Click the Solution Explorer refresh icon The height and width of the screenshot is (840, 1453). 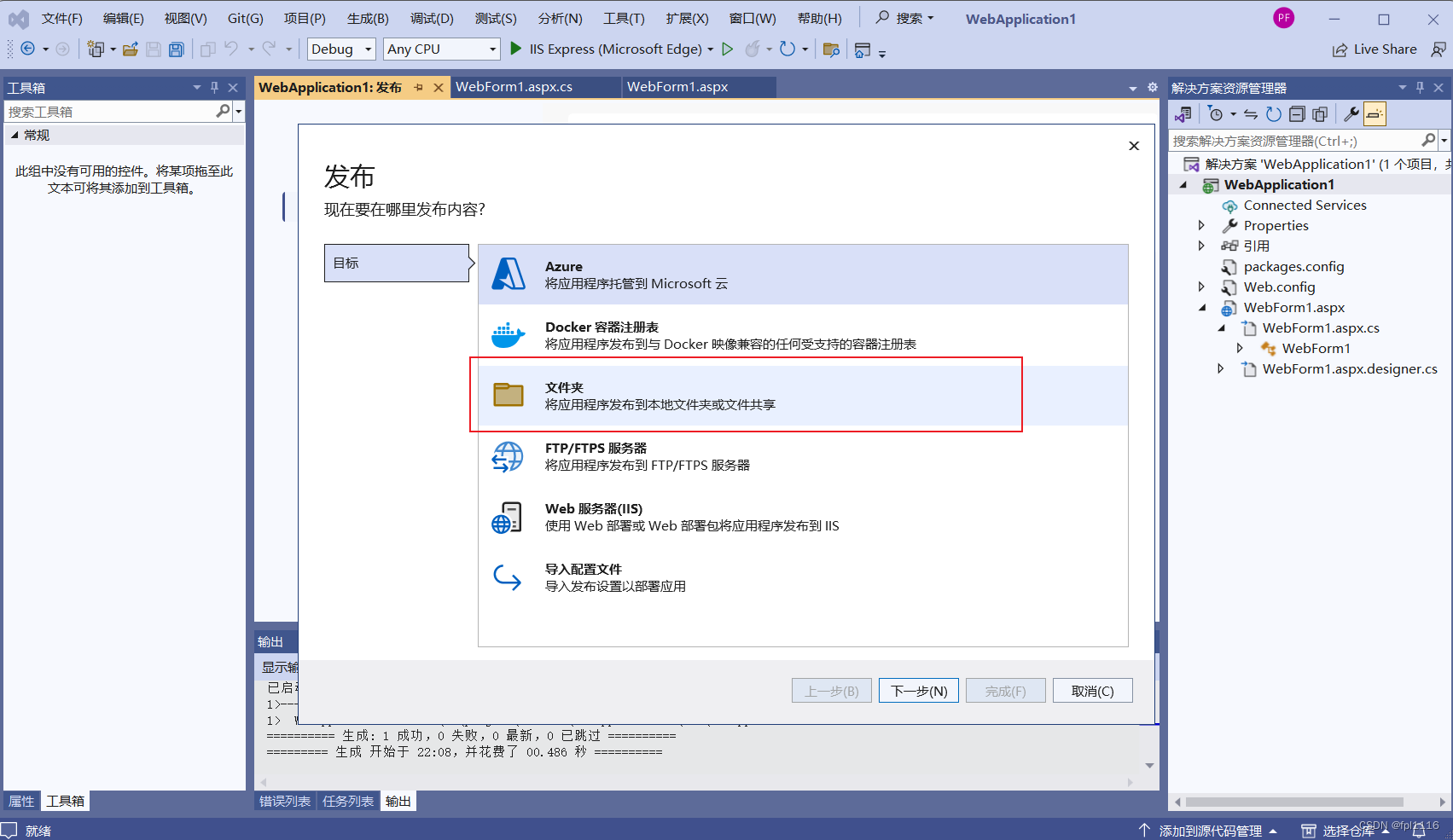(x=1274, y=114)
